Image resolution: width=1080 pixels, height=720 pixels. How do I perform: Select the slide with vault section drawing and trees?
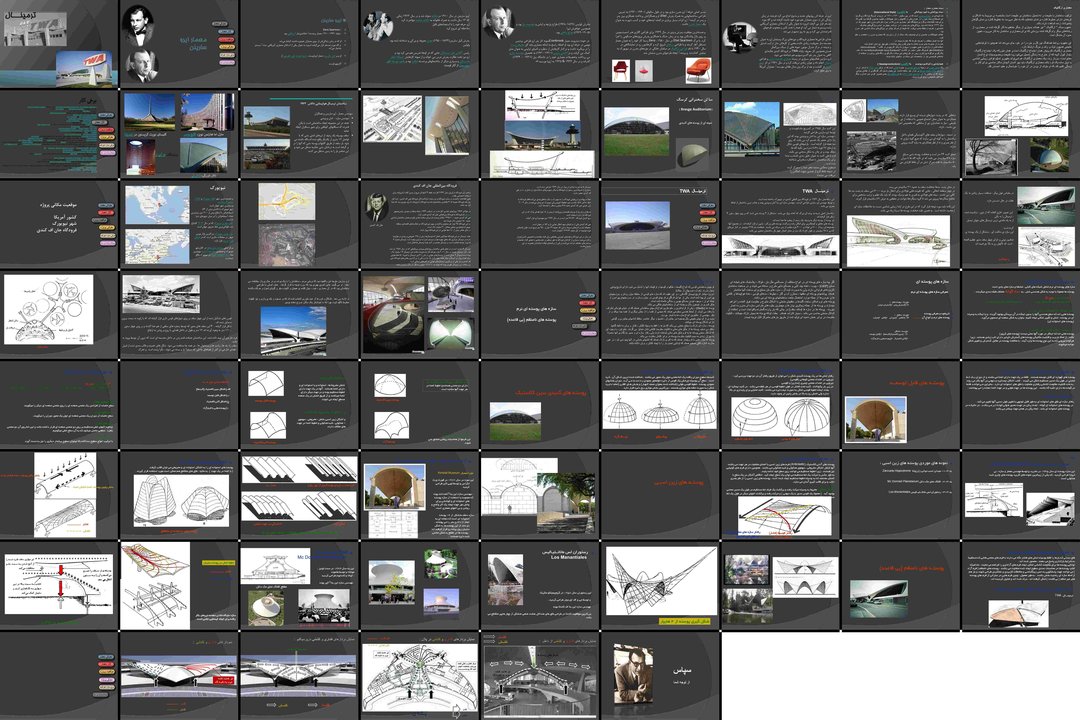(x=539, y=495)
